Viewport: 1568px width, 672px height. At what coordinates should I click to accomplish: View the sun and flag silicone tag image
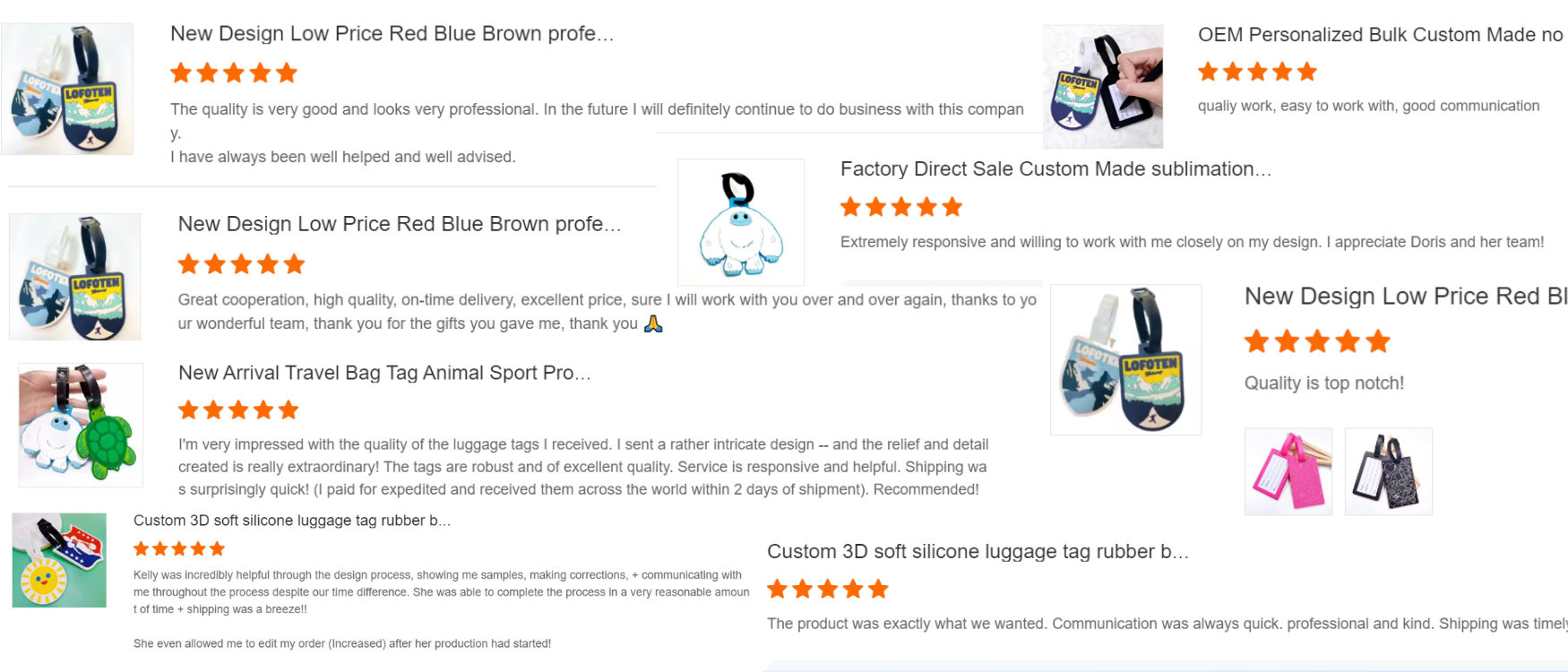point(59,560)
